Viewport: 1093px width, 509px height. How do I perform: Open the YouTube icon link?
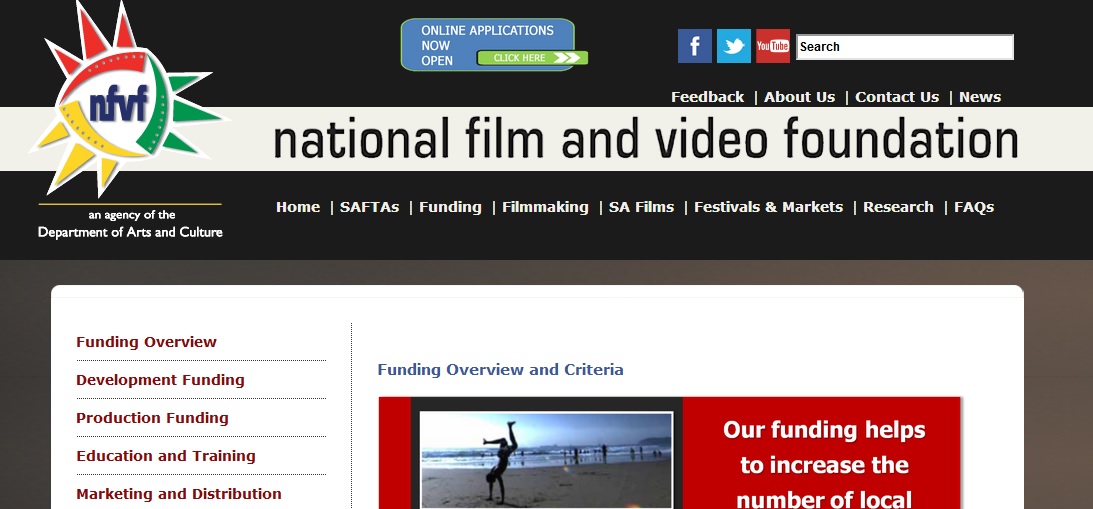click(x=772, y=46)
